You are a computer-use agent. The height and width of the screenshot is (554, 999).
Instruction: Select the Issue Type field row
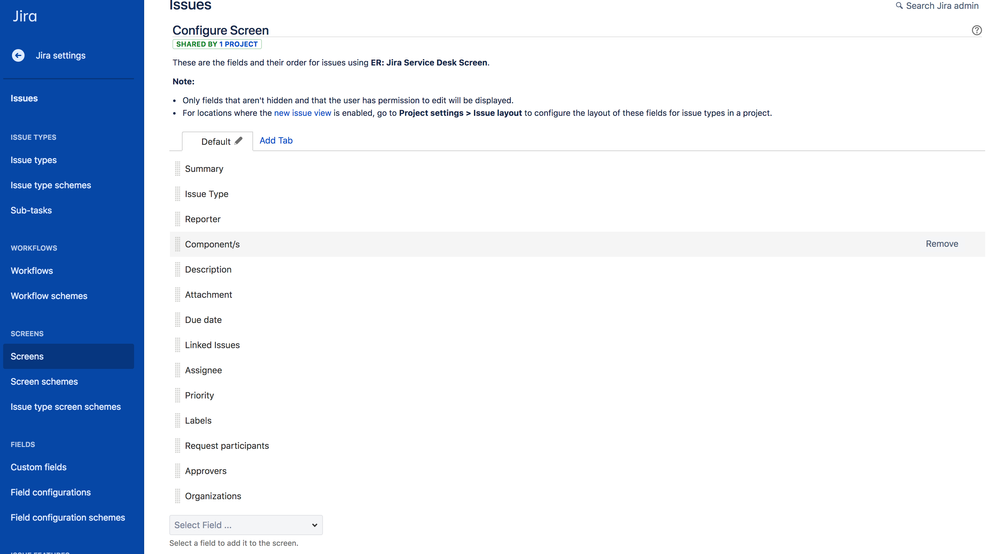577,194
